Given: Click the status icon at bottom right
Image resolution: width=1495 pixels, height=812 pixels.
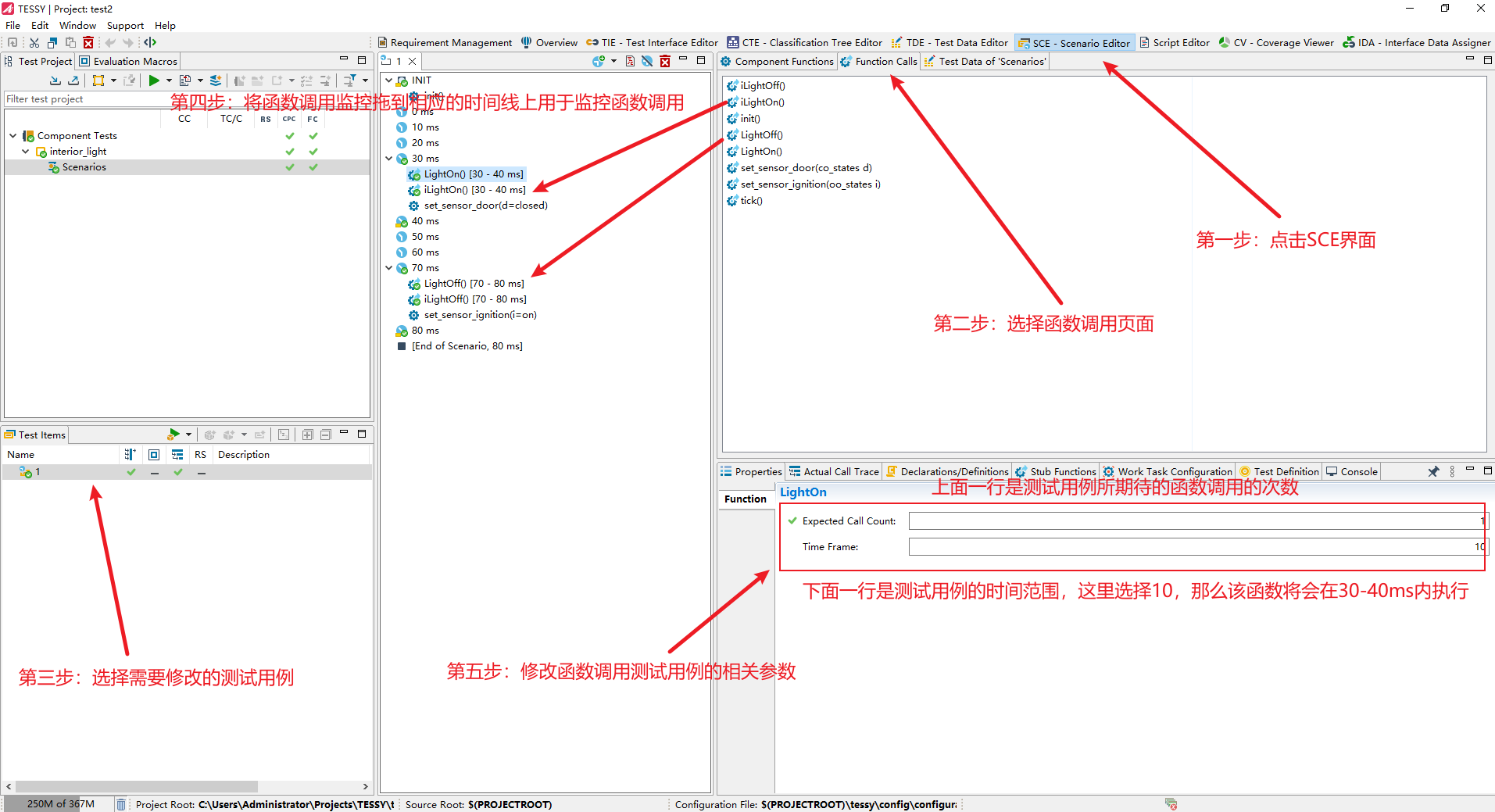Looking at the screenshot, I should 1171,804.
